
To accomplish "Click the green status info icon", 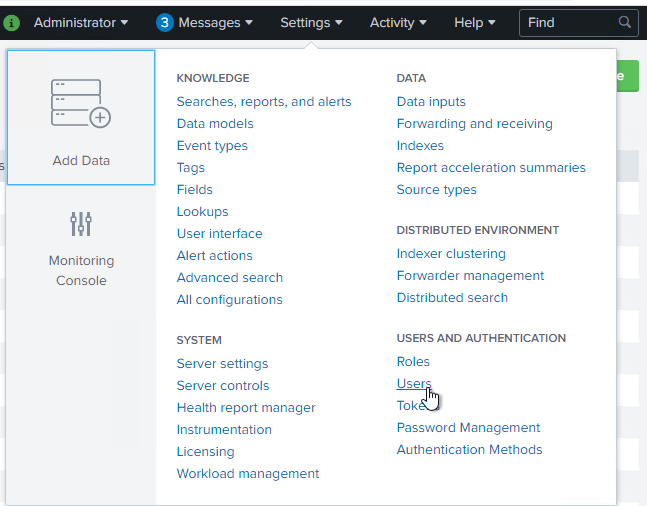I will click(x=12, y=22).
